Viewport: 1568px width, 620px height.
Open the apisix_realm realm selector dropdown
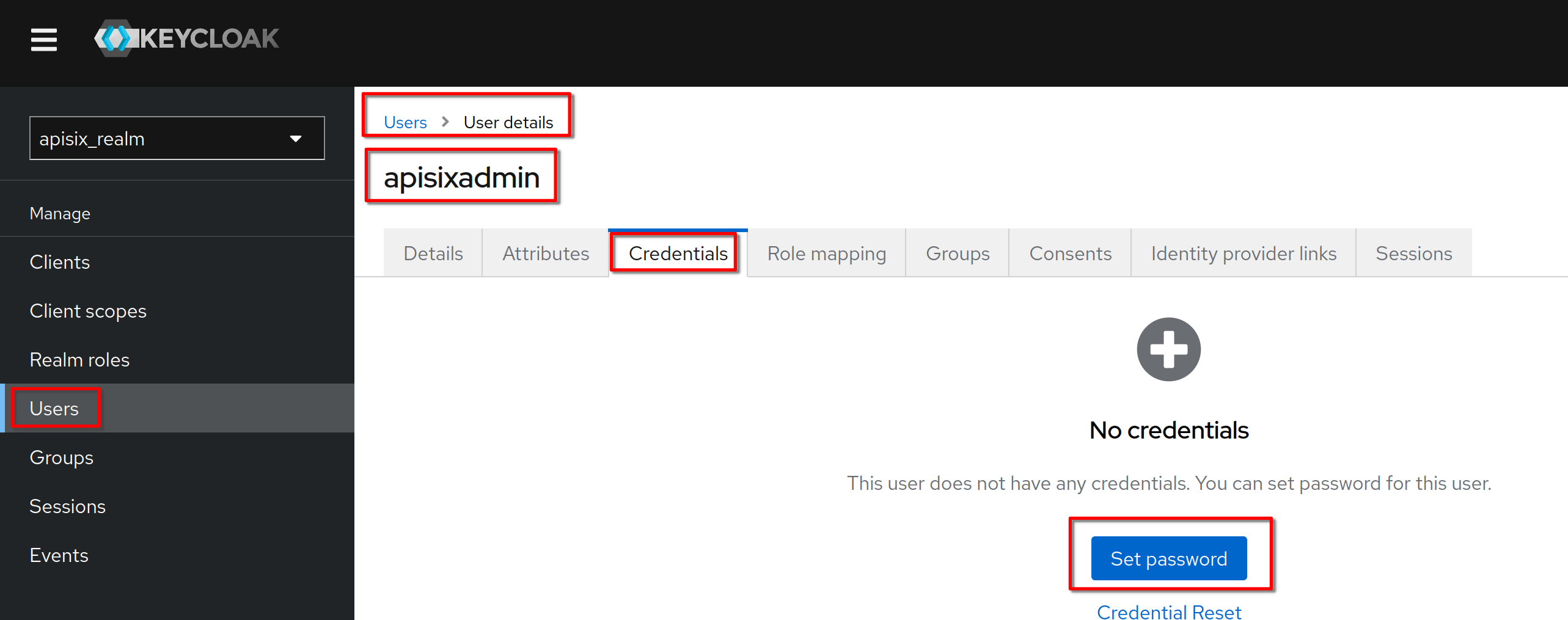pos(177,139)
